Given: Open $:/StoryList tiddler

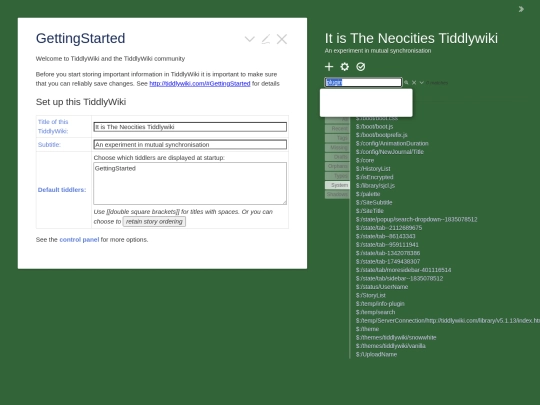Looking at the screenshot, I should click(371, 295).
